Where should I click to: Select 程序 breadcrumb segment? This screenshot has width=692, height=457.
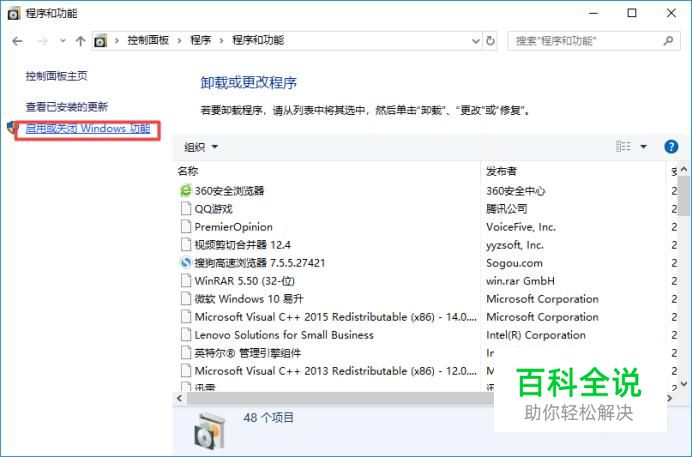tap(201, 41)
